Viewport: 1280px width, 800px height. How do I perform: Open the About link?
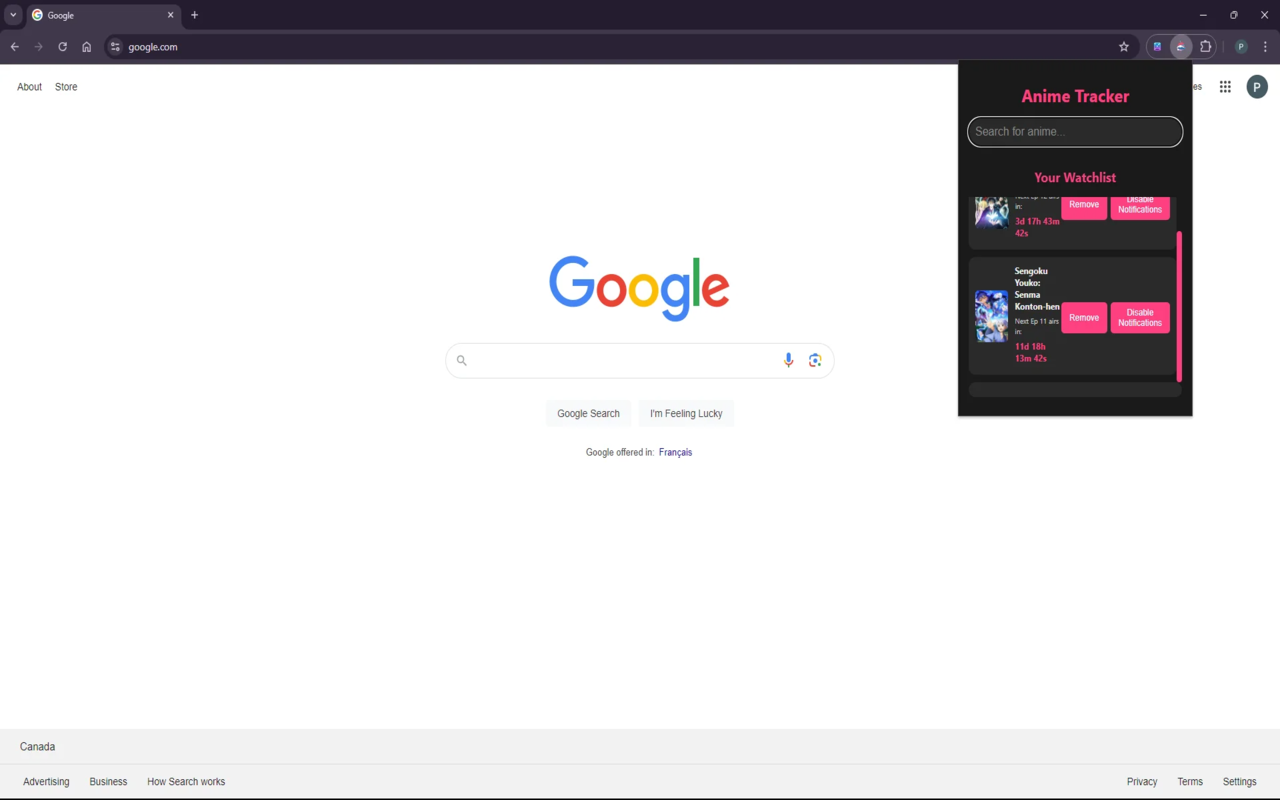pyautogui.click(x=29, y=87)
